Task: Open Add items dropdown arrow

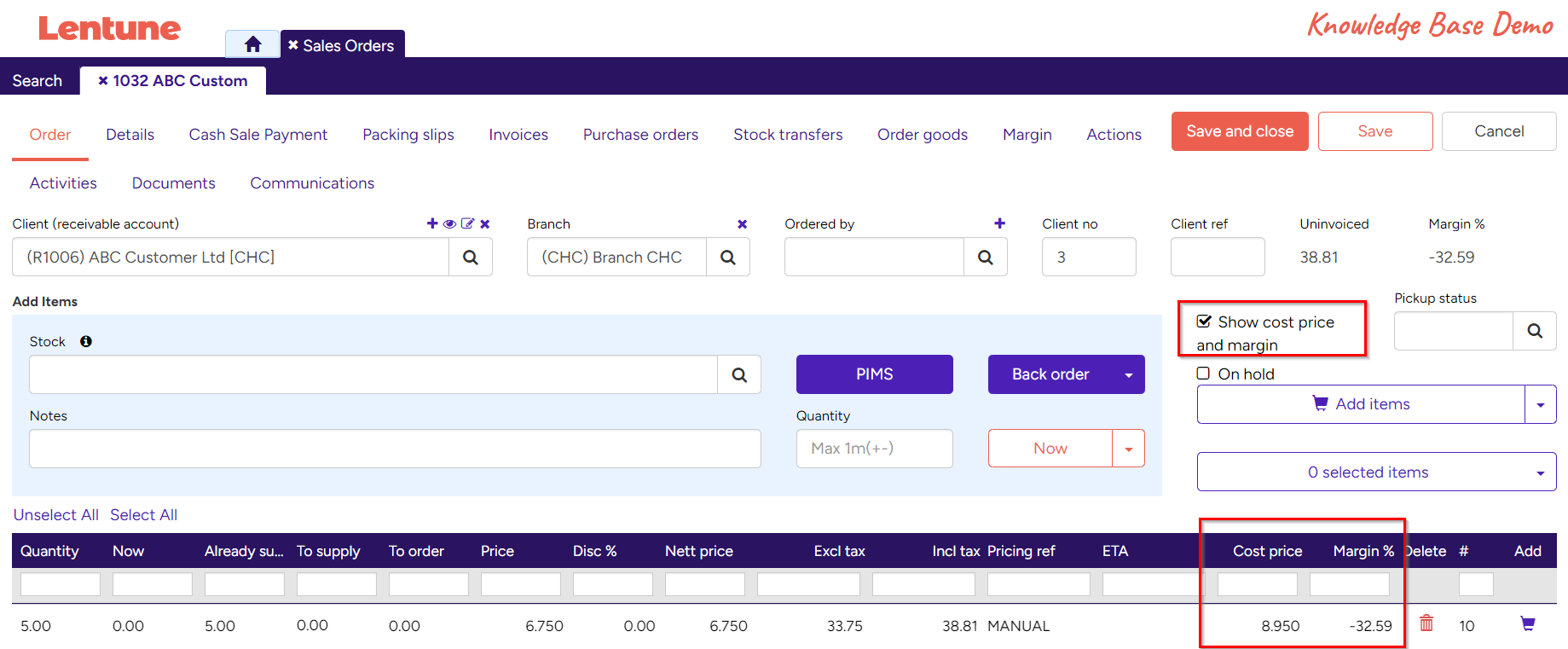Action: (x=1541, y=404)
